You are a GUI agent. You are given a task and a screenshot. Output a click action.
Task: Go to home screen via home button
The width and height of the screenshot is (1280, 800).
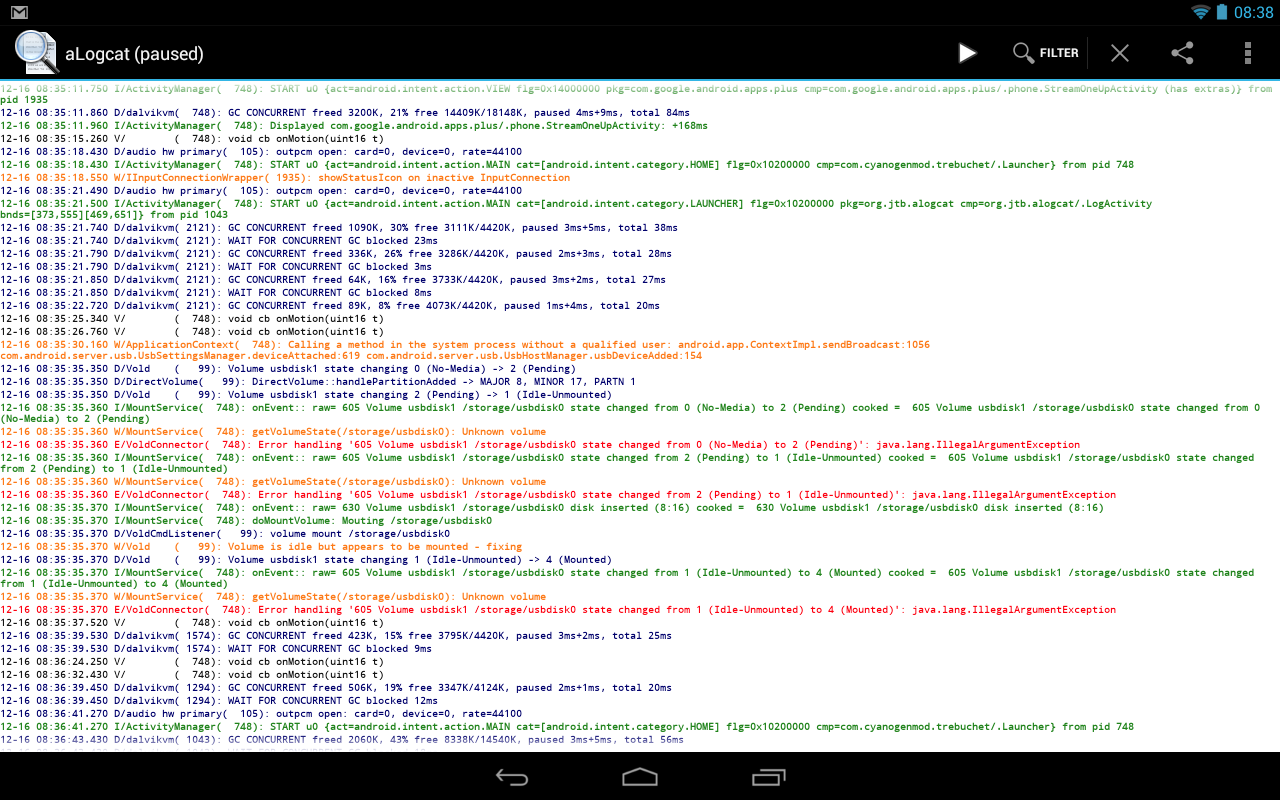(x=640, y=777)
